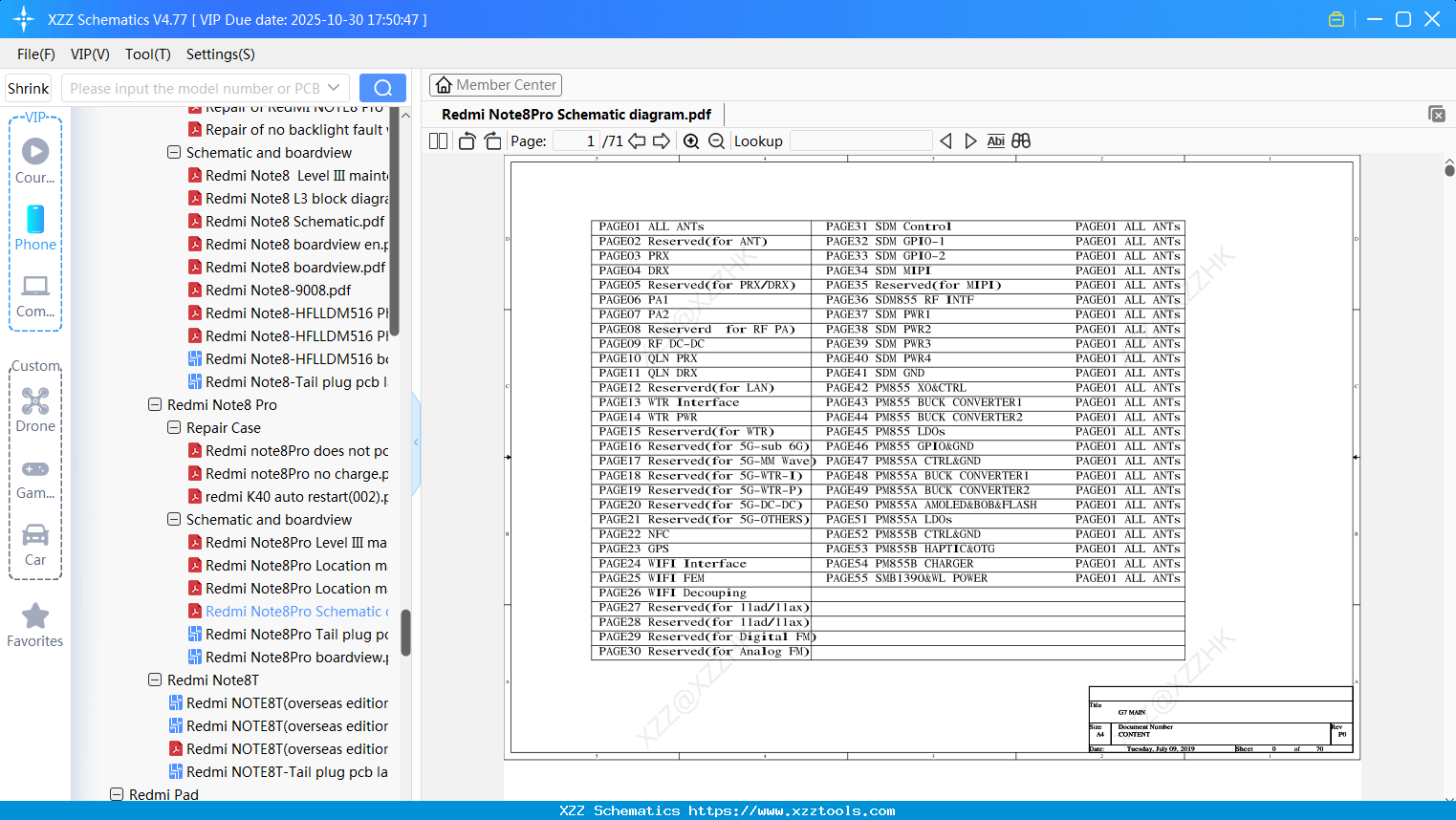Go to the next page arrow

pos(662,141)
